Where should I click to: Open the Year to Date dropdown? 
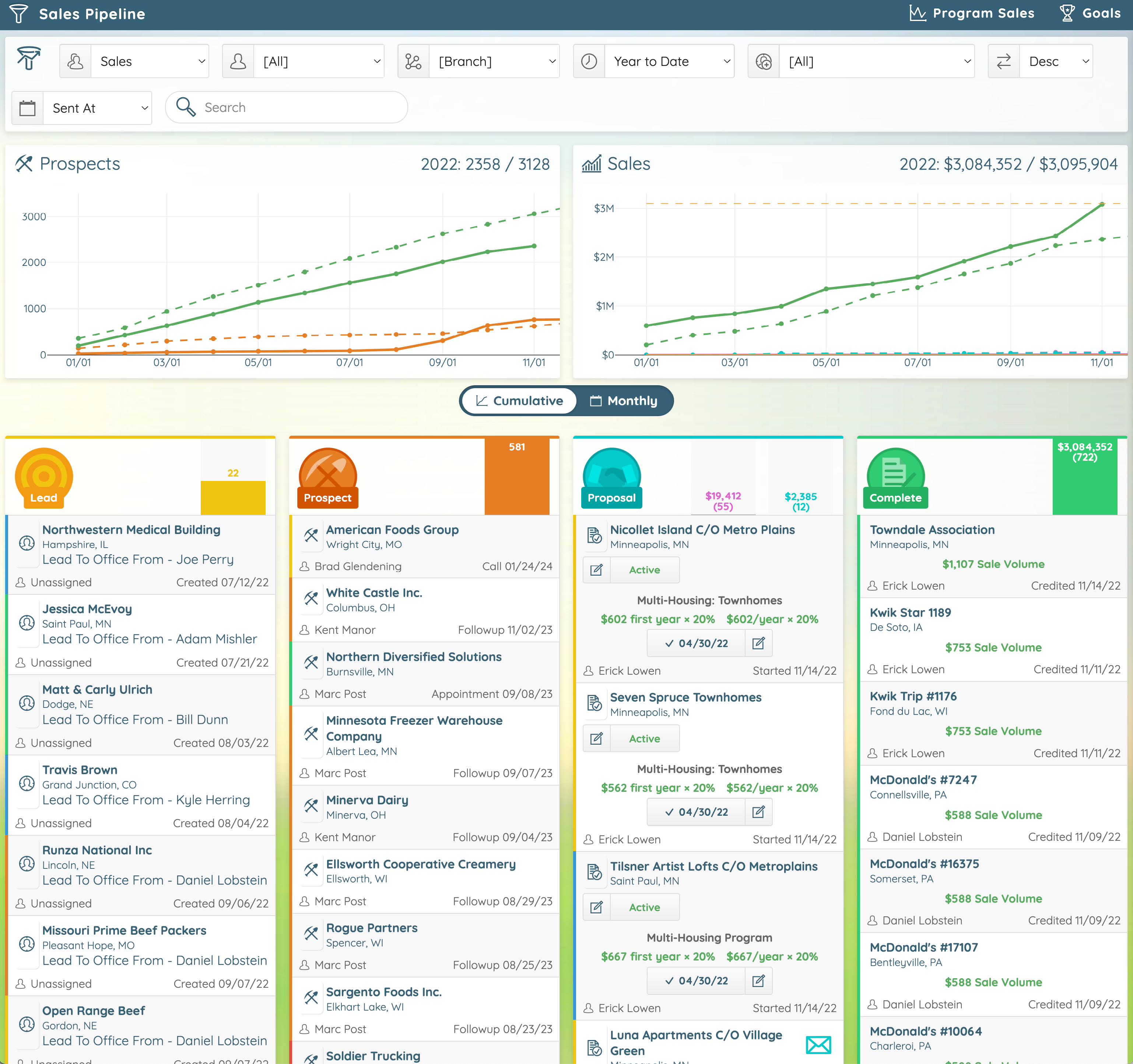click(x=669, y=61)
